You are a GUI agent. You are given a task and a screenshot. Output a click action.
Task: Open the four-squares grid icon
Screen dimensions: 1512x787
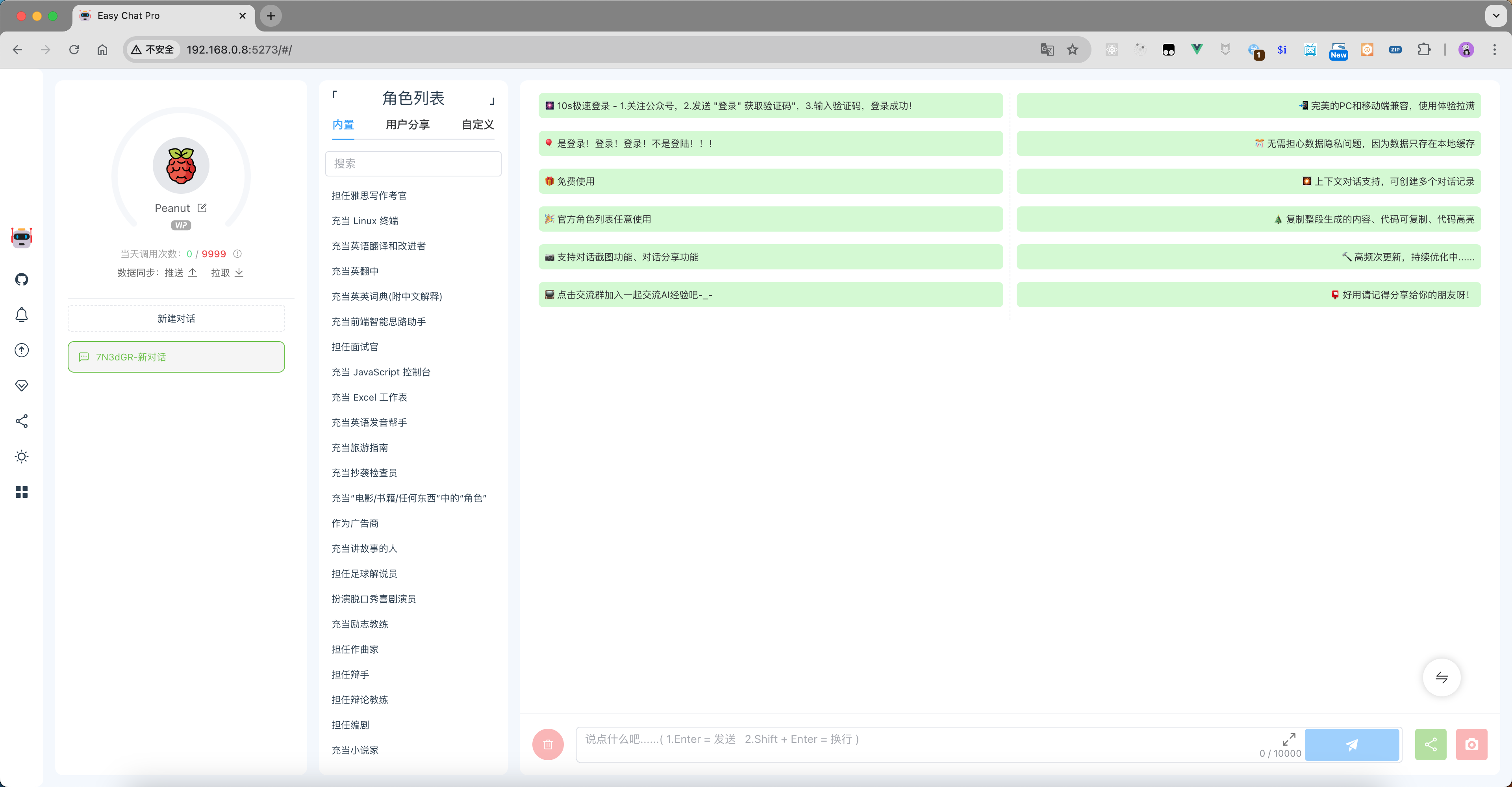pyautogui.click(x=22, y=492)
